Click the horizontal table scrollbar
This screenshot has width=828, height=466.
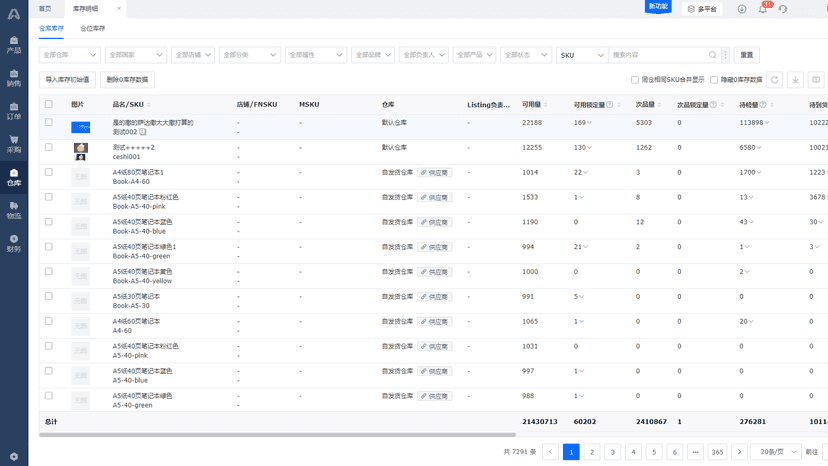click(x=277, y=435)
